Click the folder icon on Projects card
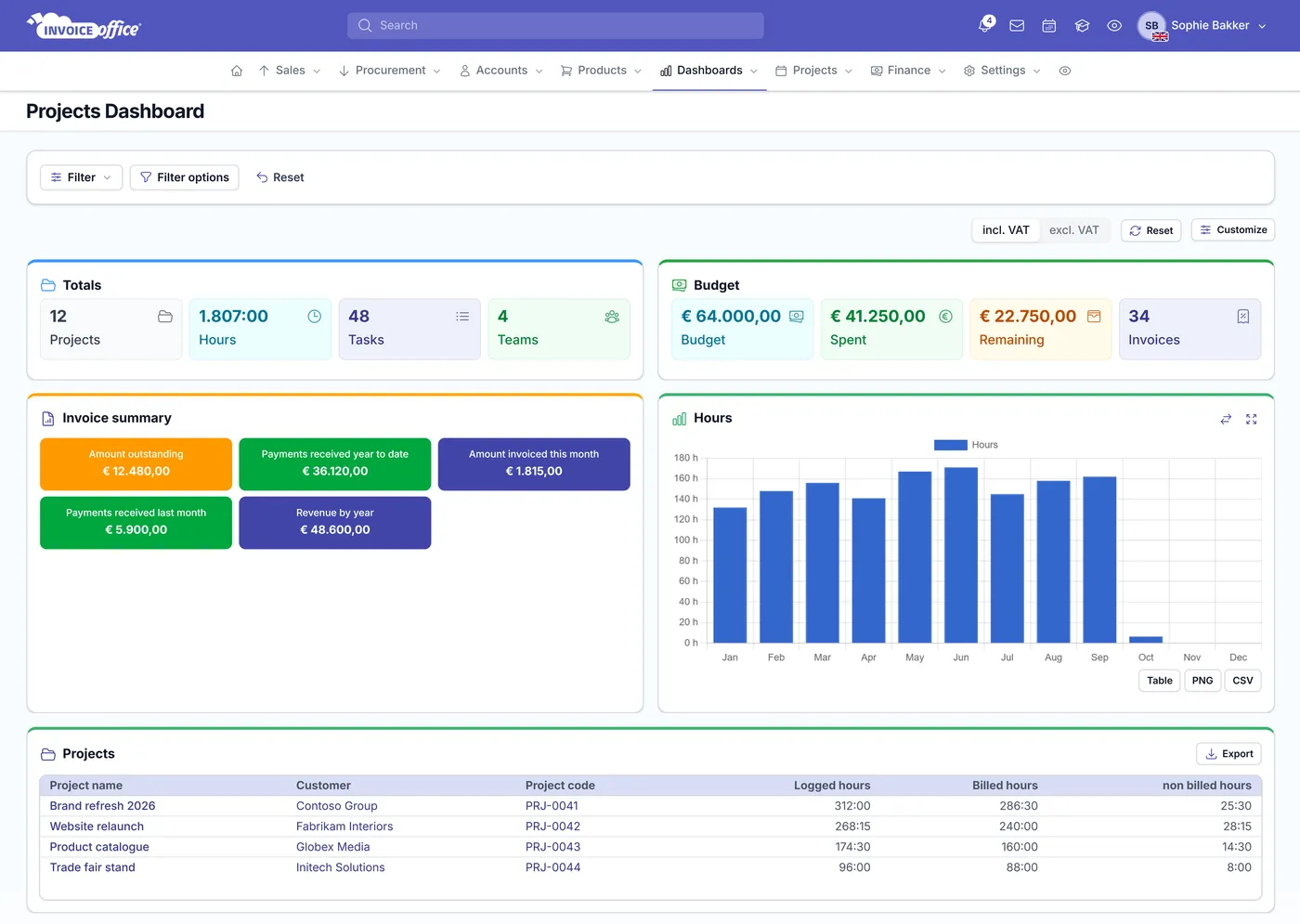The image size is (1300, 924). tap(165, 317)
